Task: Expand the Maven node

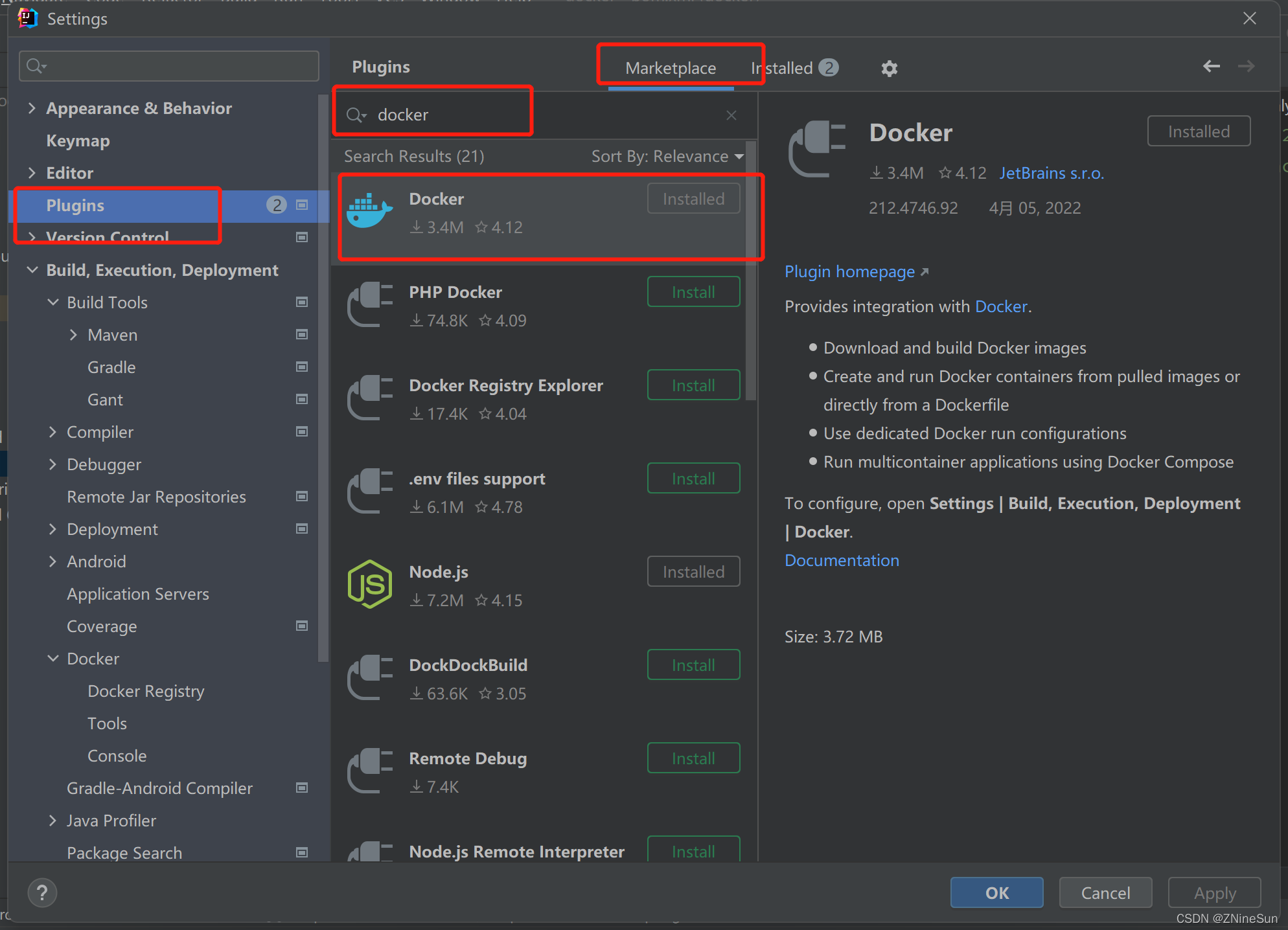Action: pos(73,335)
